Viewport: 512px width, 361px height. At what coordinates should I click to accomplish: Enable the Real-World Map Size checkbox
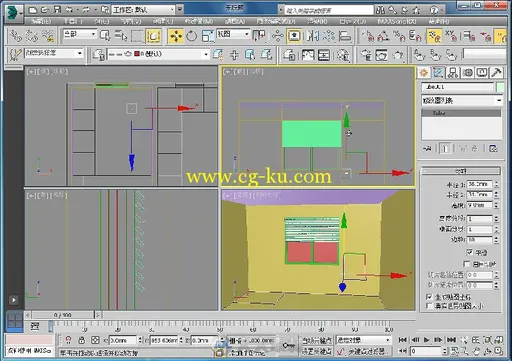[429, 306]
